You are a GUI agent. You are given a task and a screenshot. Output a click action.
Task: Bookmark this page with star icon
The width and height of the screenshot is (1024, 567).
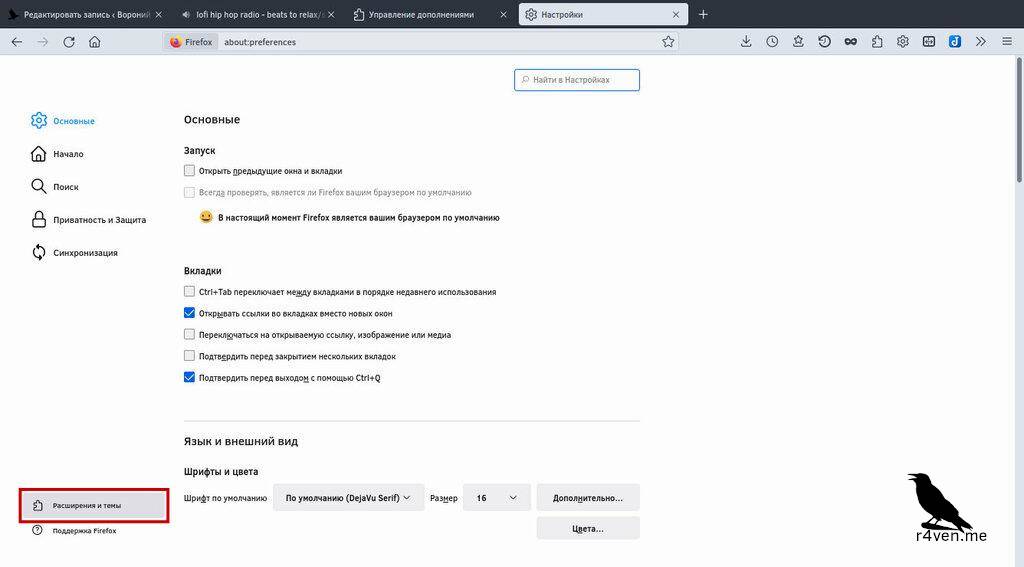[x=668, y=42]
